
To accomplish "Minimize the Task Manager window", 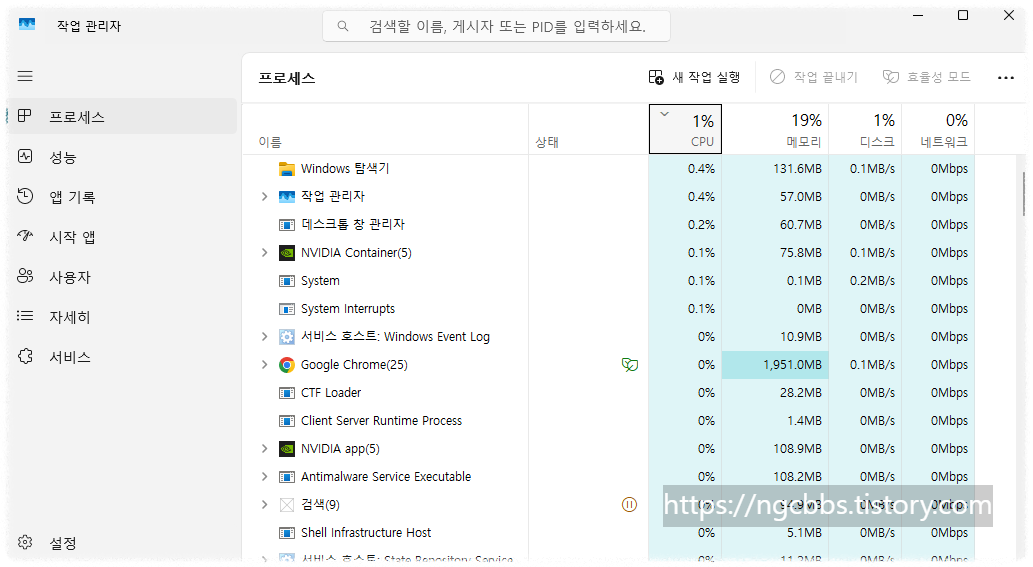I will 917,15.
